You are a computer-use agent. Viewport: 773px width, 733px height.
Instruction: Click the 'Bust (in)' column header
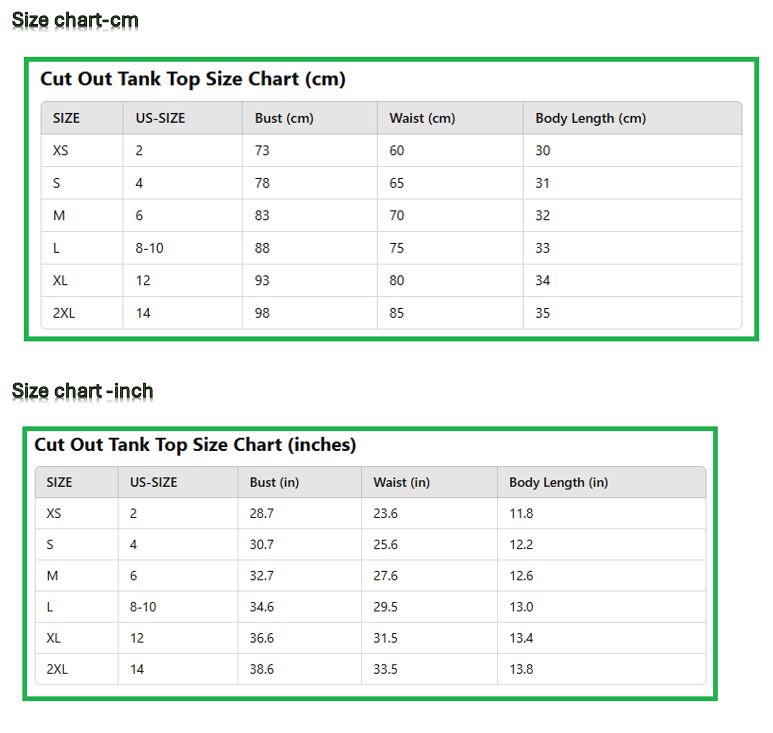[x=274, y=482]
